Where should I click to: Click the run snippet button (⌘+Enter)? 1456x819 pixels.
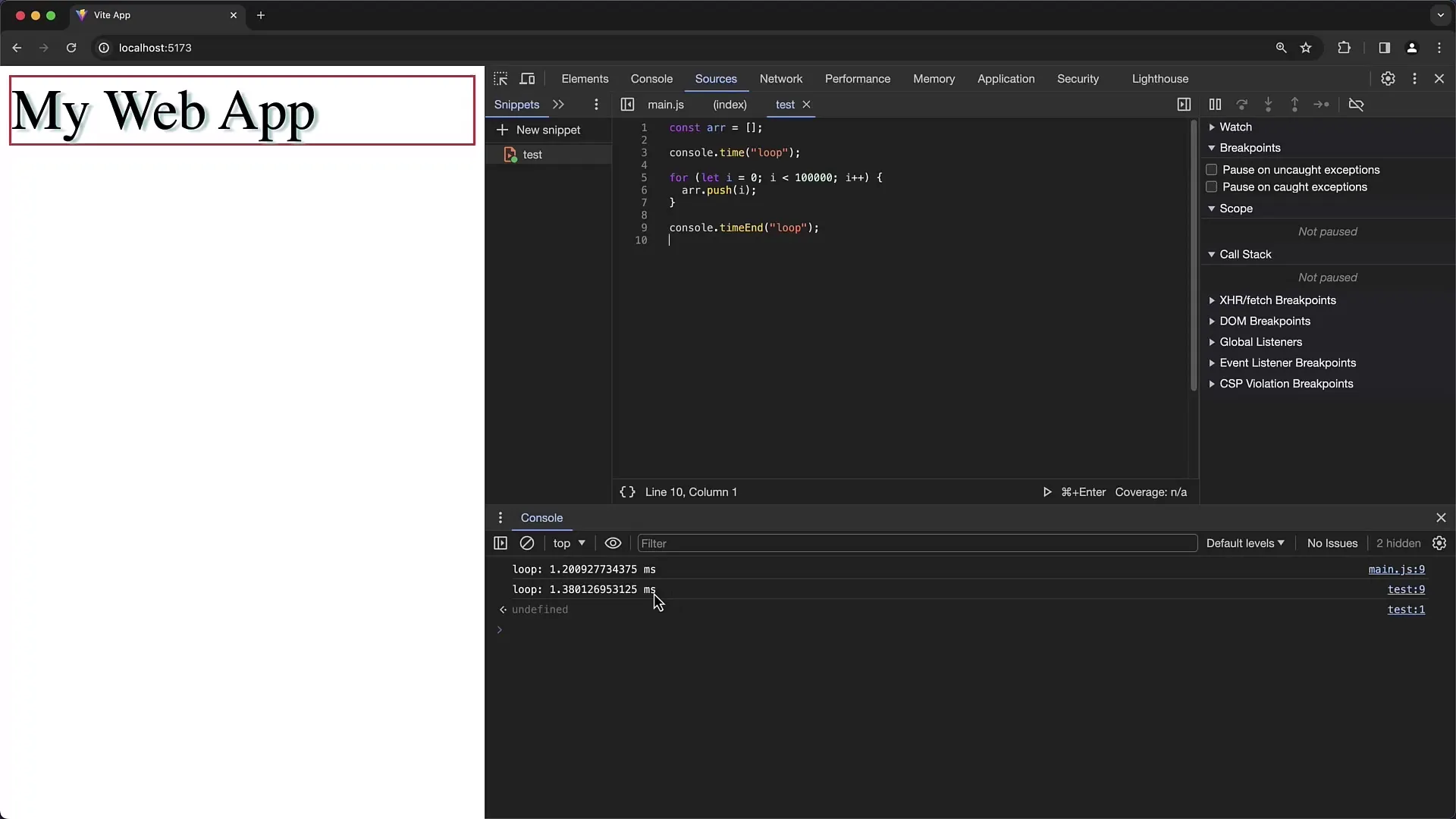(x=1047, y=492)
